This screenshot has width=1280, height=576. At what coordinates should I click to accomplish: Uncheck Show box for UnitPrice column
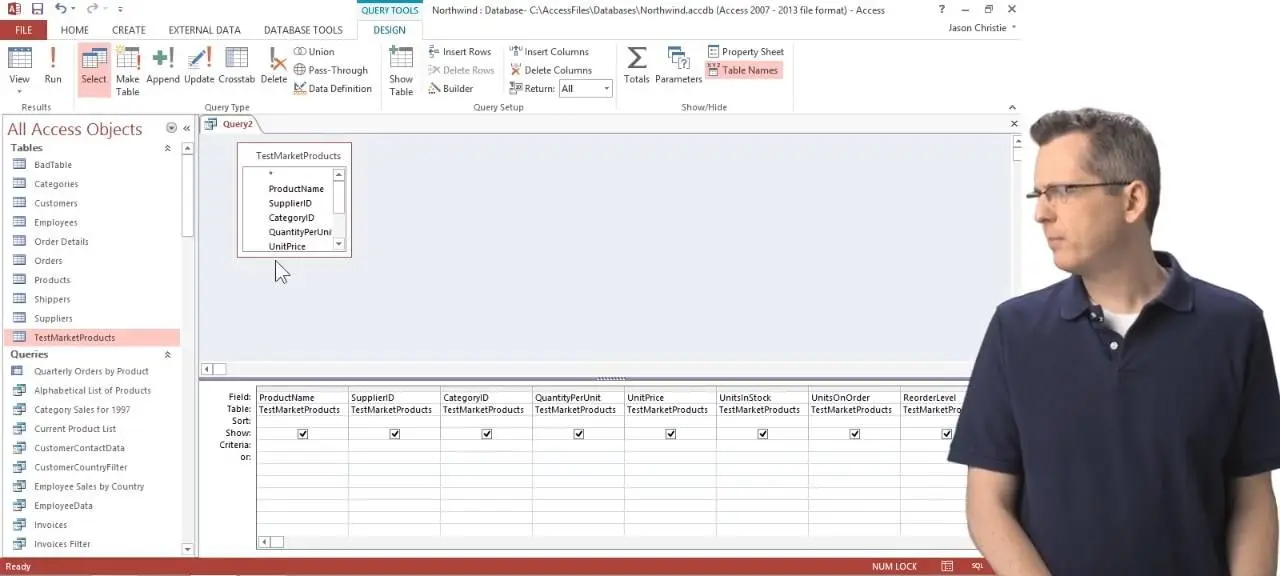click(671, 434)
